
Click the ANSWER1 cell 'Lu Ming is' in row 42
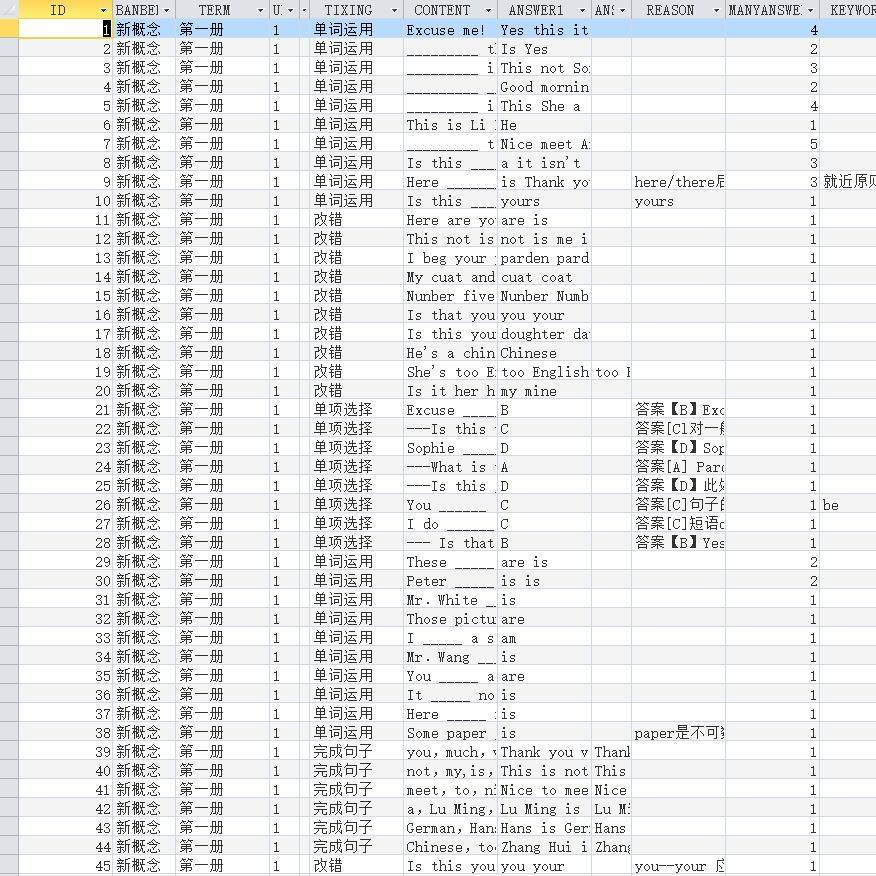[x=544, y=808]
